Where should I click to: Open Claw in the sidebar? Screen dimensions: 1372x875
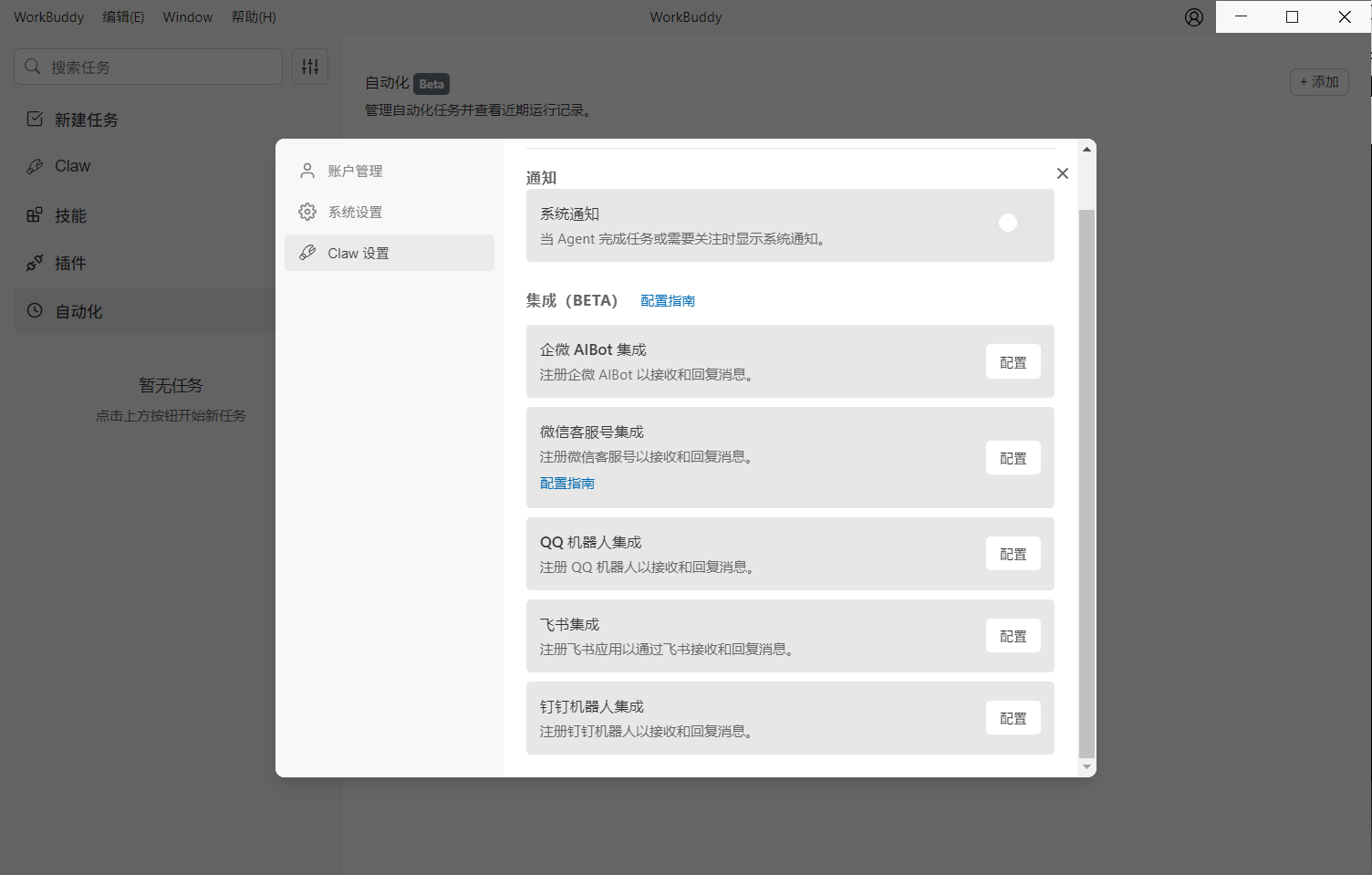(72, 166)
